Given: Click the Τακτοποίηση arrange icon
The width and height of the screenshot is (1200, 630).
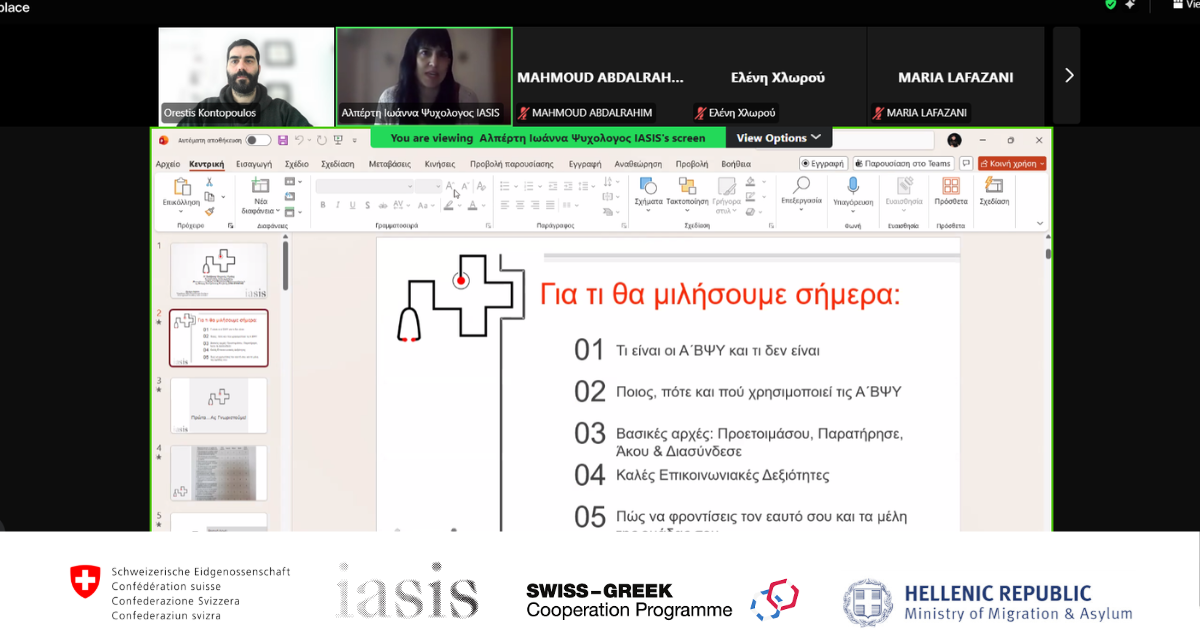Looking at the screenshot, I should pyautogui.click(x=687, y=187).
